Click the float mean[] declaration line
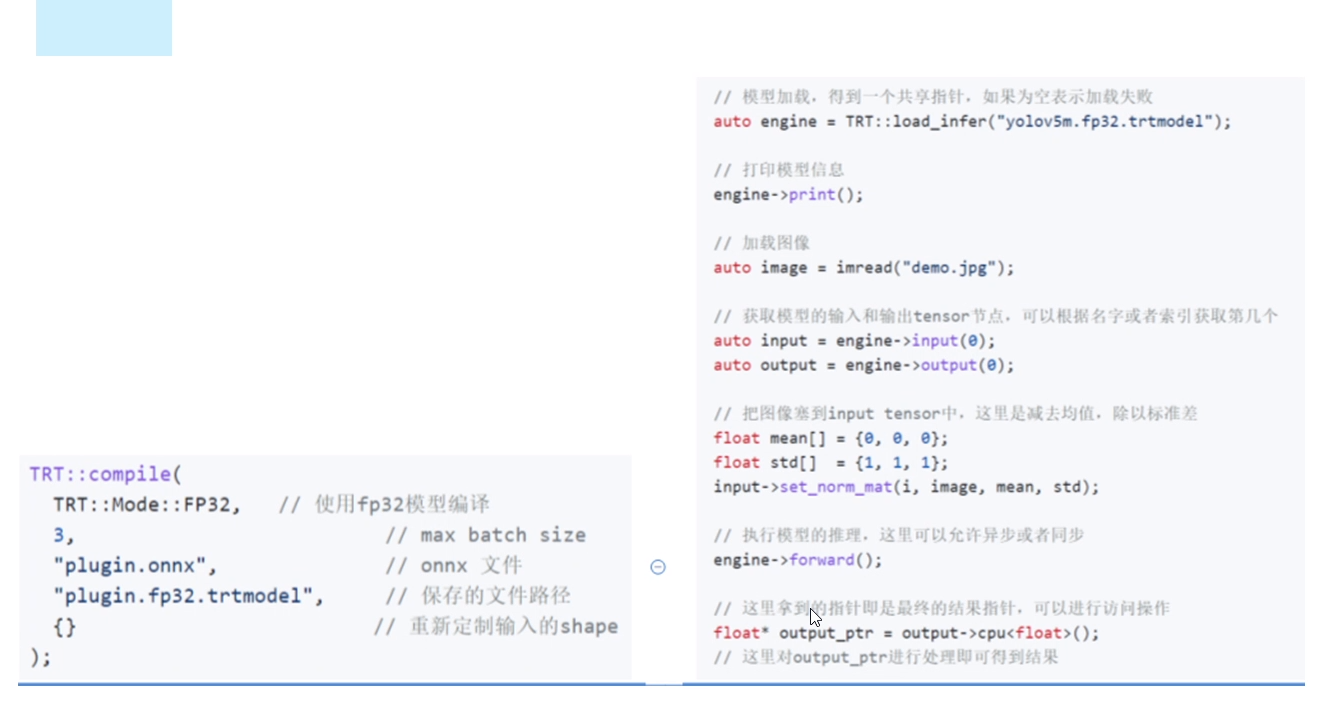Viewport: 1323px width, 703px height. (x=831, y=438)
